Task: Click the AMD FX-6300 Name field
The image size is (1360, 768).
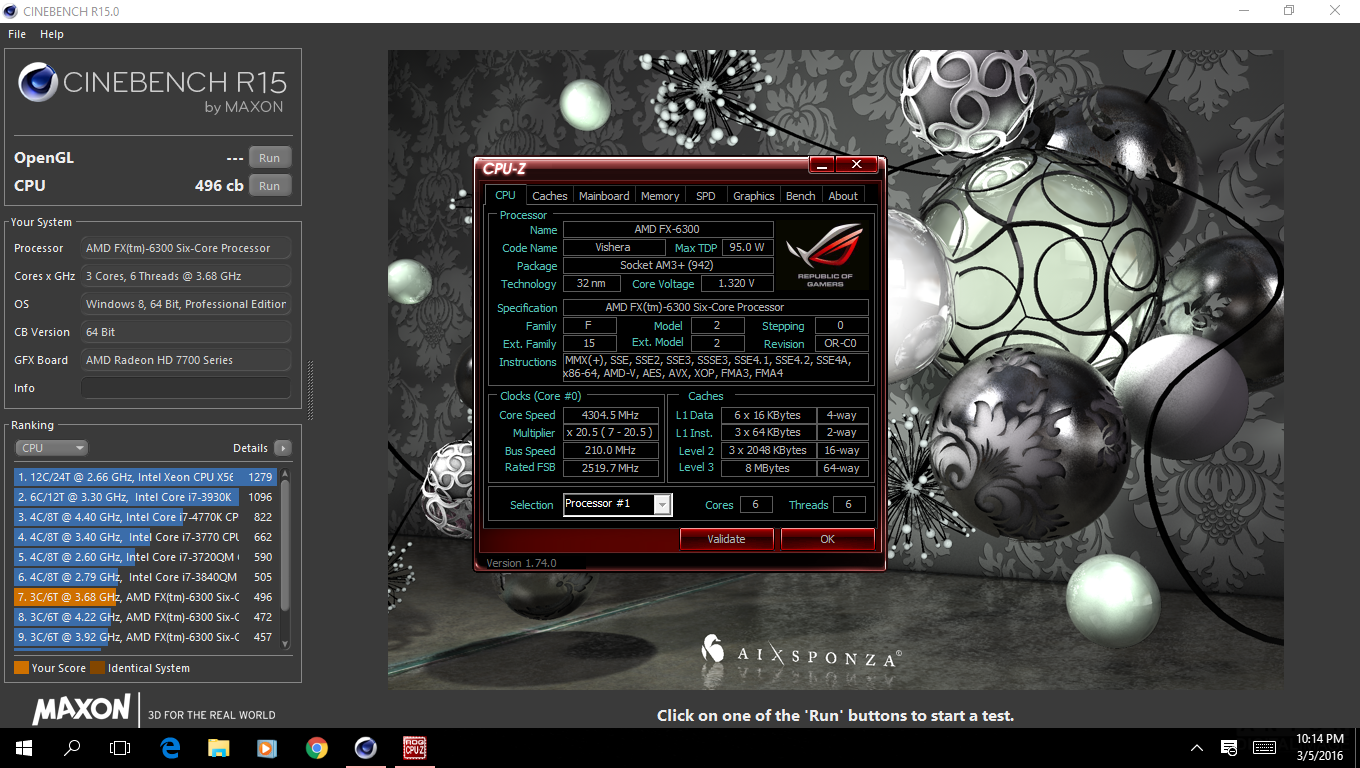Action: coord(667,230)
